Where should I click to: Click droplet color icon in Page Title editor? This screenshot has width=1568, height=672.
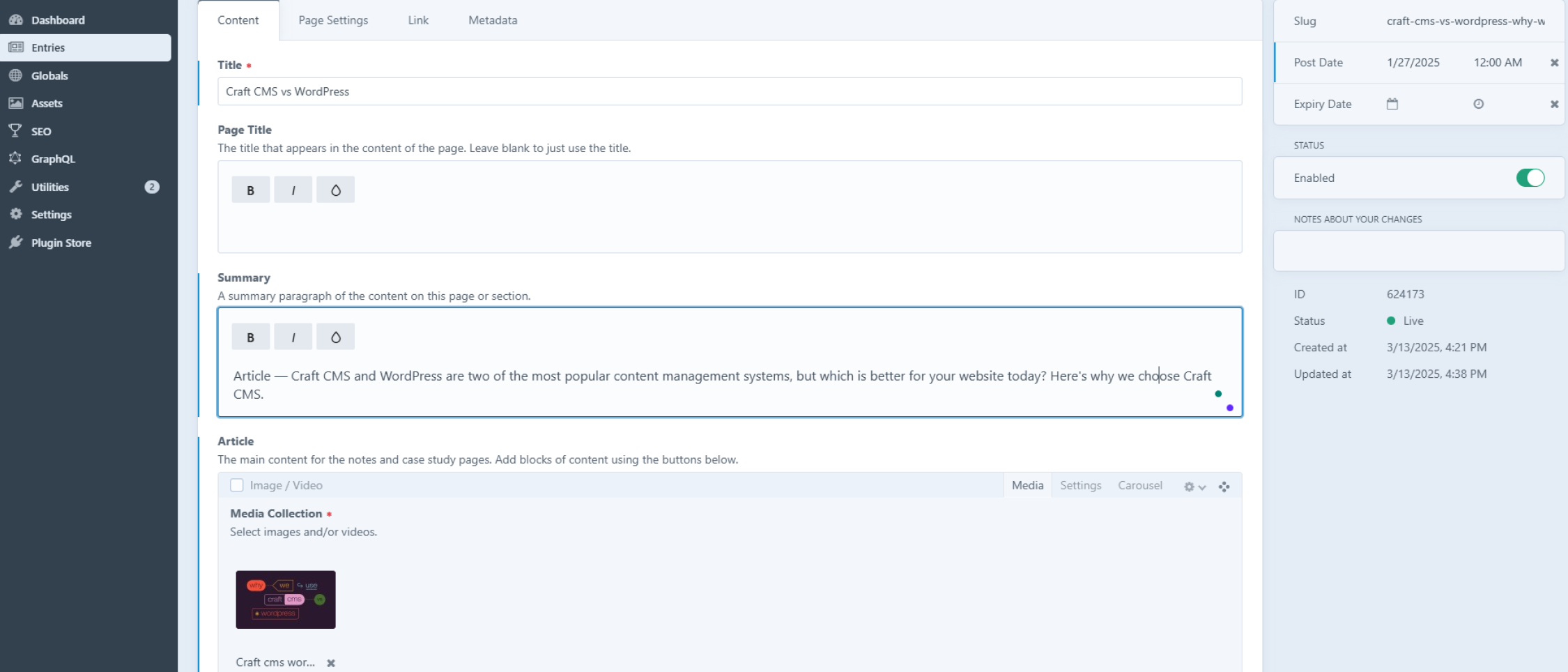tap(335, 190)
